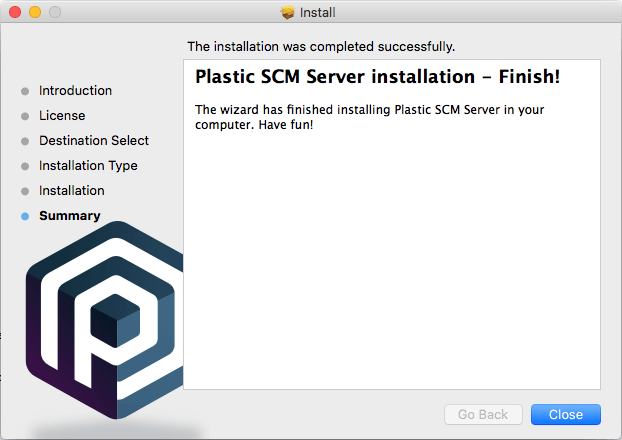Viewport: 622px width, 440px height.
Task: Click the gray bullet next to Introduction
Action: (x=25, y=91)
